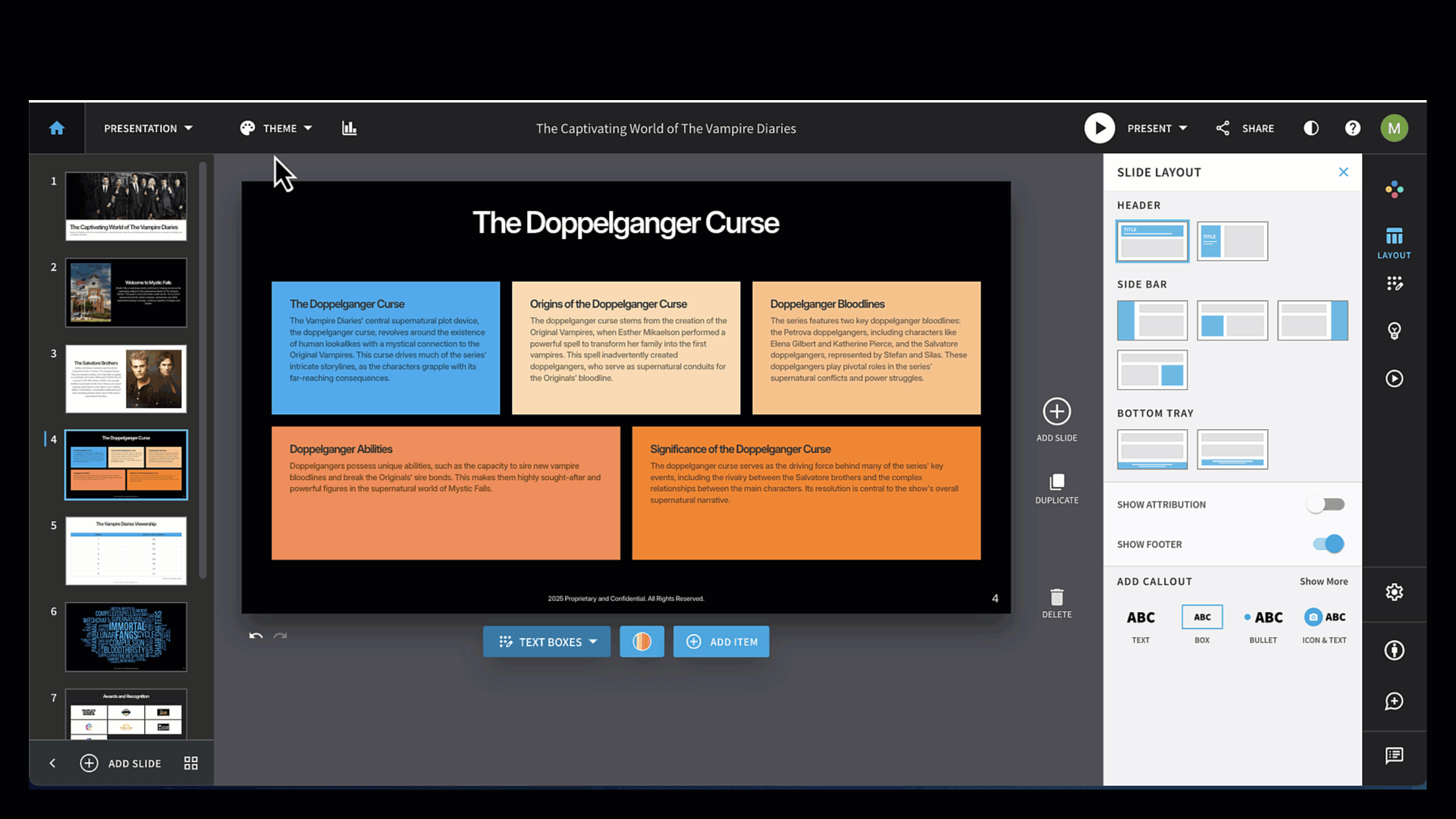This screenshot has width=1456, height=819.
Task: Add a BULLET callout
Action: point(1263,626)
